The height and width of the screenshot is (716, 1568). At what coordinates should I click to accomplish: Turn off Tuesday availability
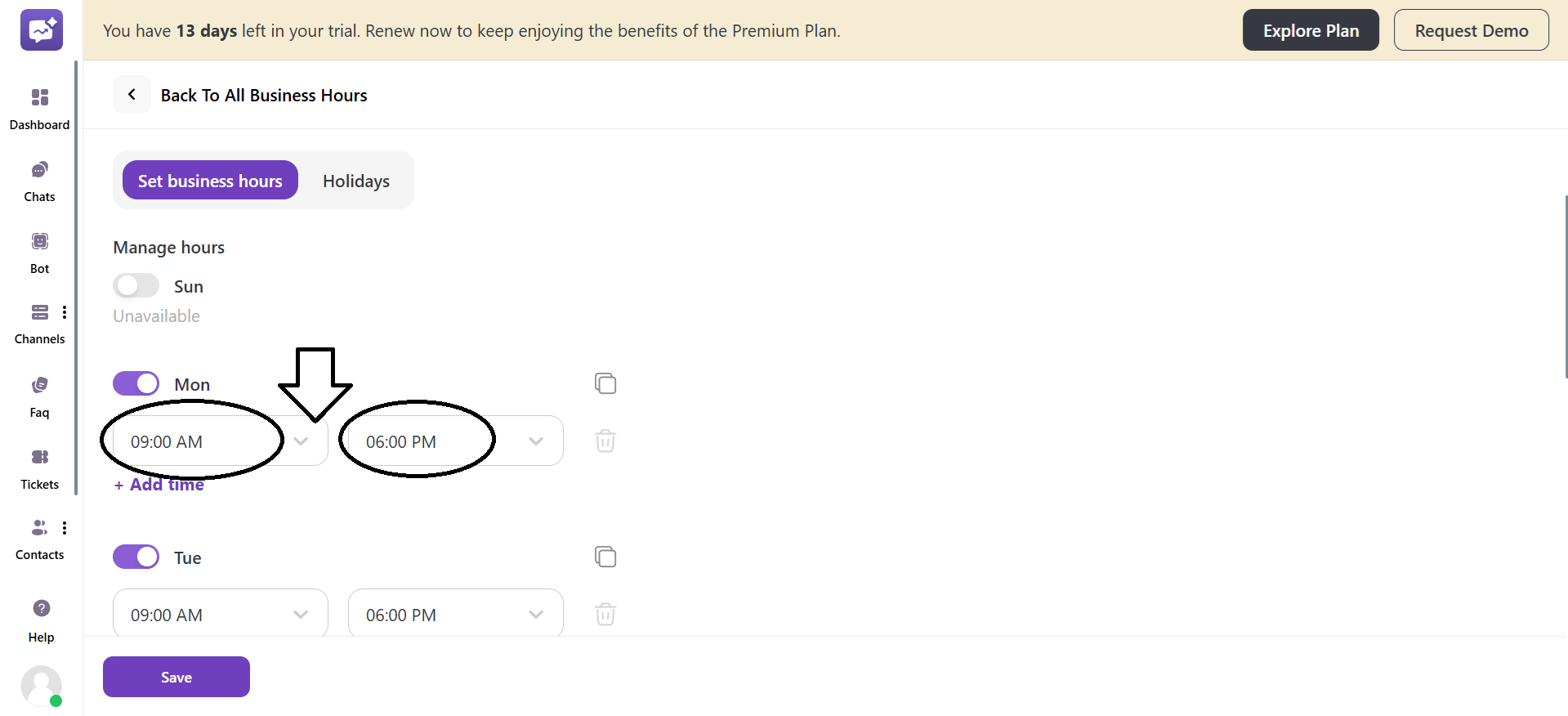click(136, 557)
